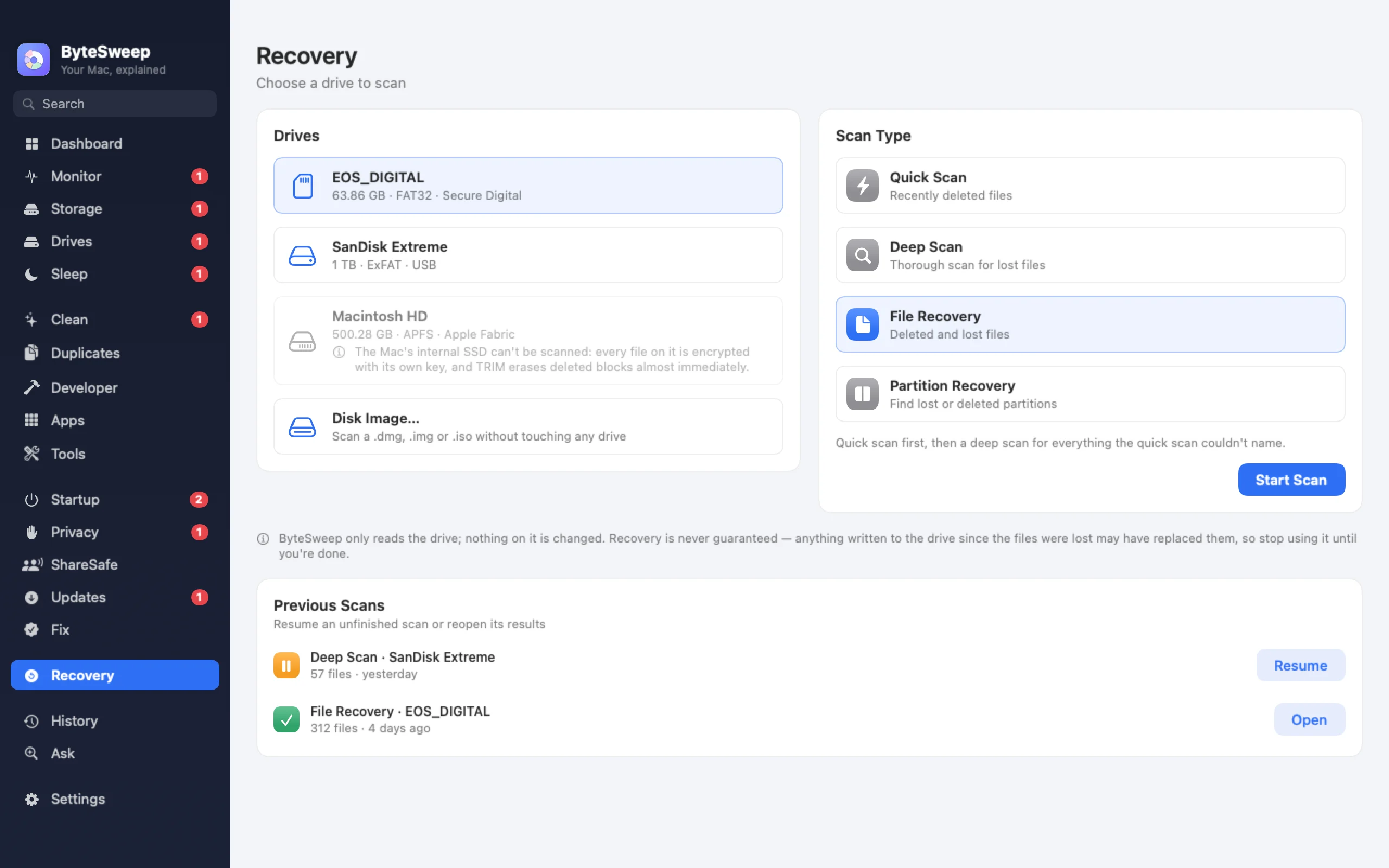Viewport: 1389px width, 868px height.
Task: Select the Partition Recovery scan type
Action: [x=1090, y=394]
